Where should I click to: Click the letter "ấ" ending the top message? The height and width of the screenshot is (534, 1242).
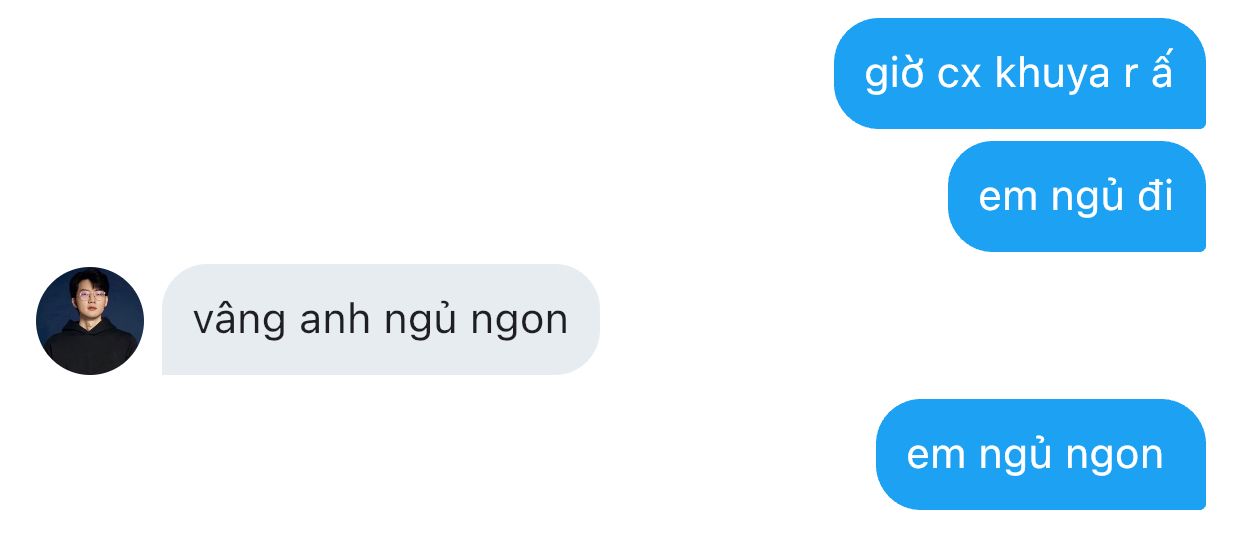point(1161,74)
